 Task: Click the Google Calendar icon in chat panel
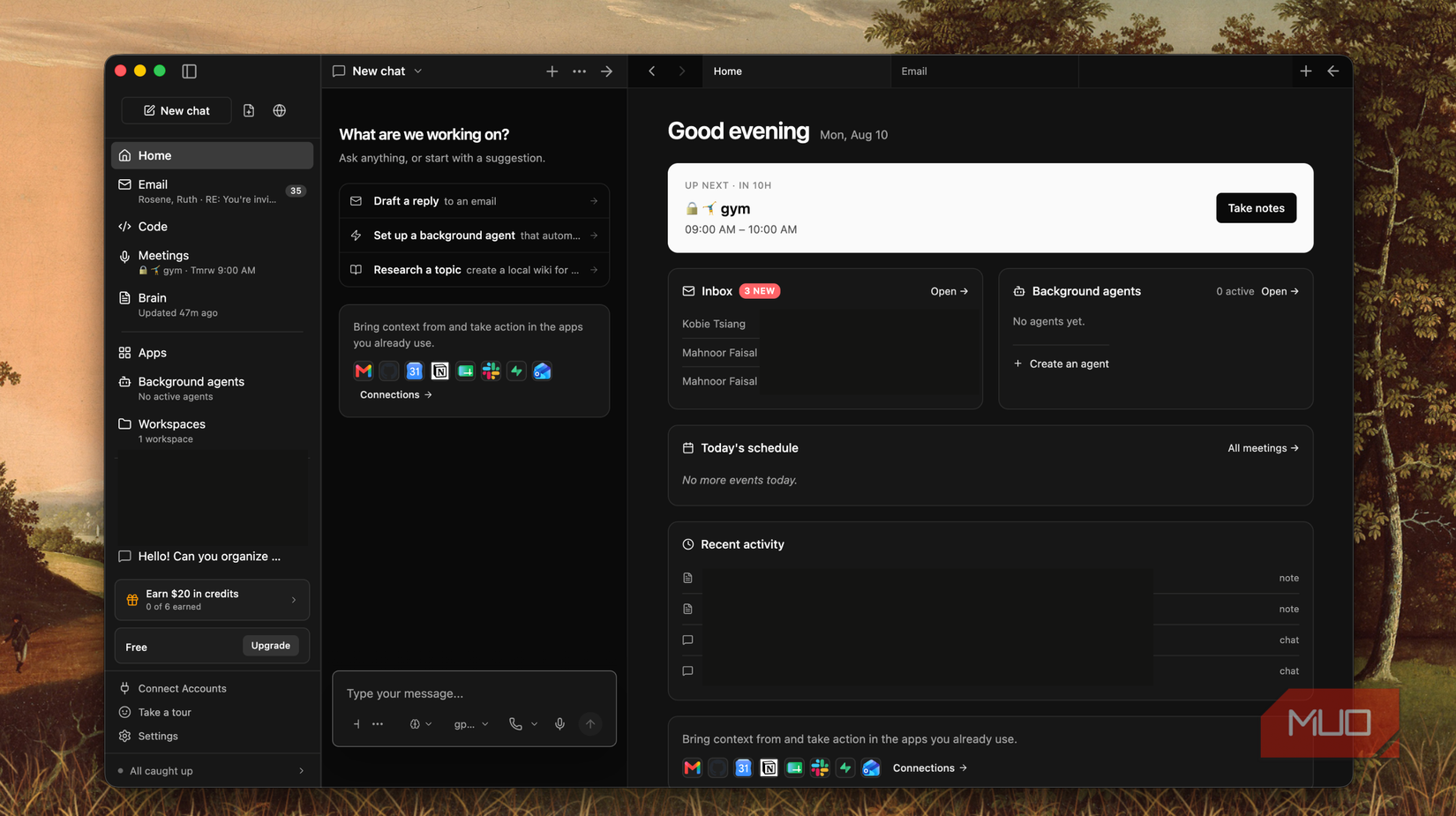coord(414,371)
